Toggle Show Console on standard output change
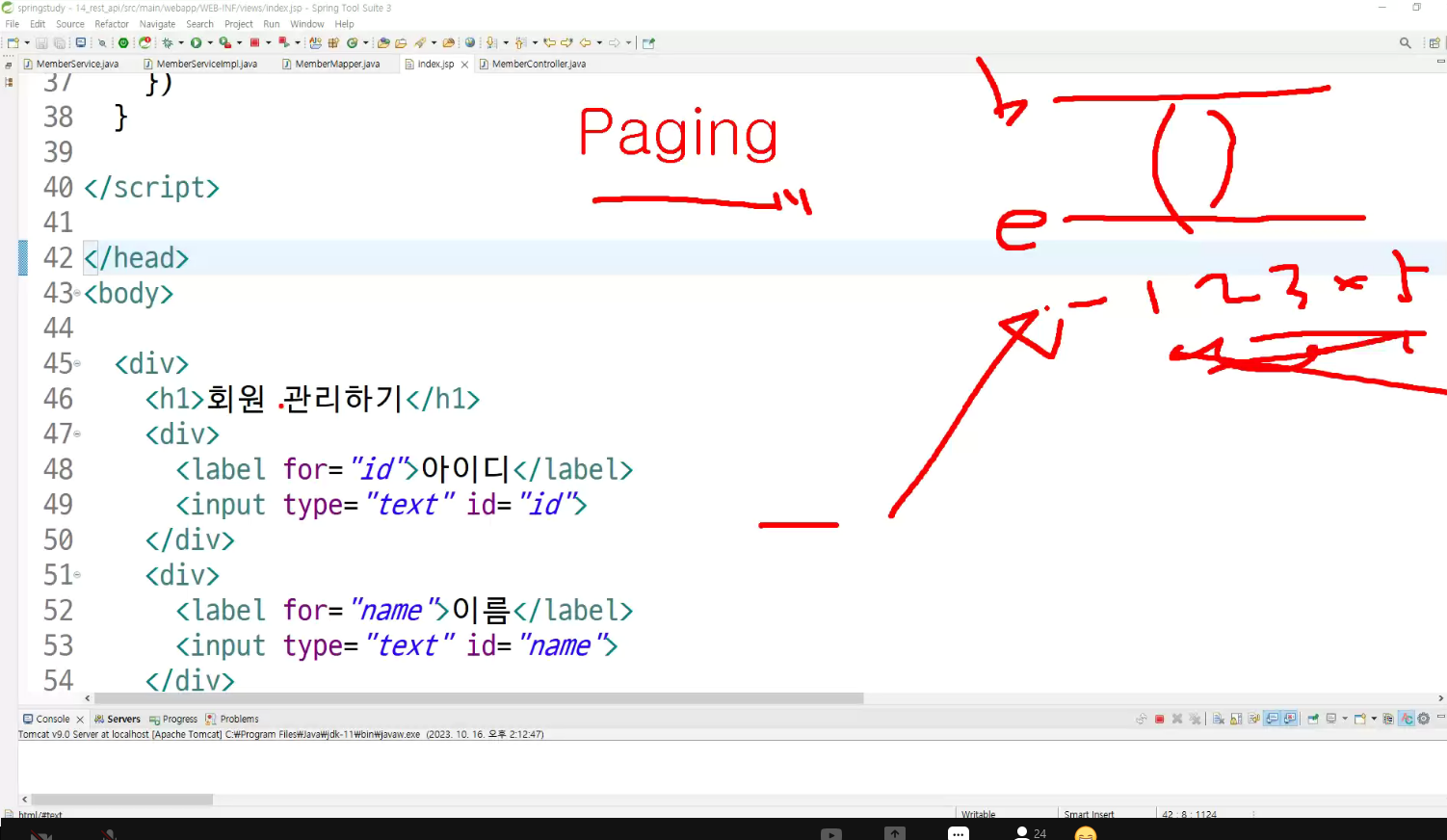 point(1273,719)
